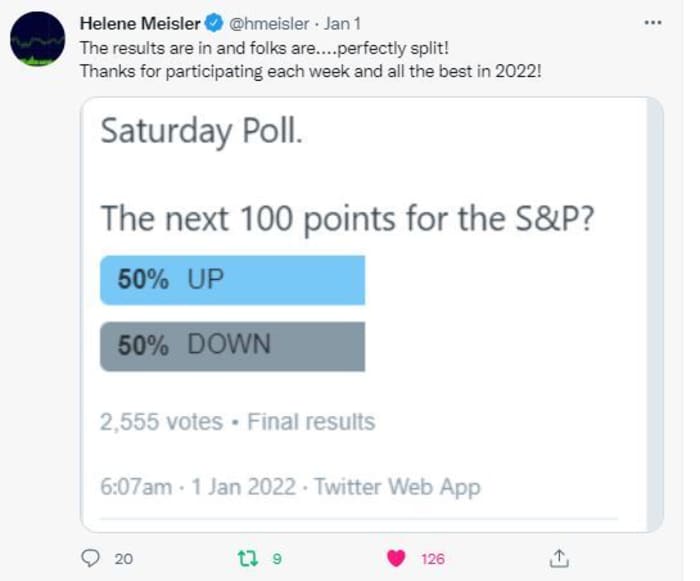Click the Final results label
Image resolution: width=700 pixels, height=581 pixels.
309,422
